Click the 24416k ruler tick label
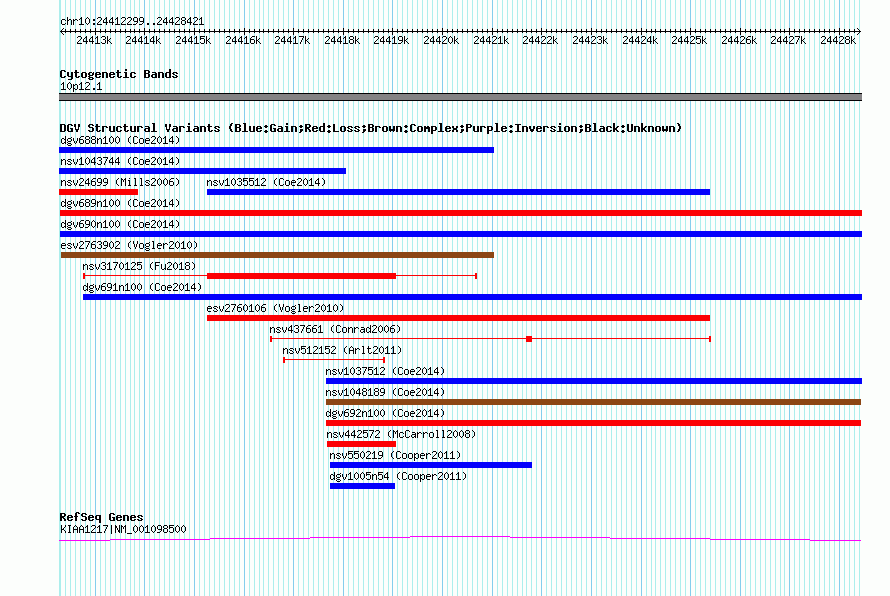 (243, 40)
